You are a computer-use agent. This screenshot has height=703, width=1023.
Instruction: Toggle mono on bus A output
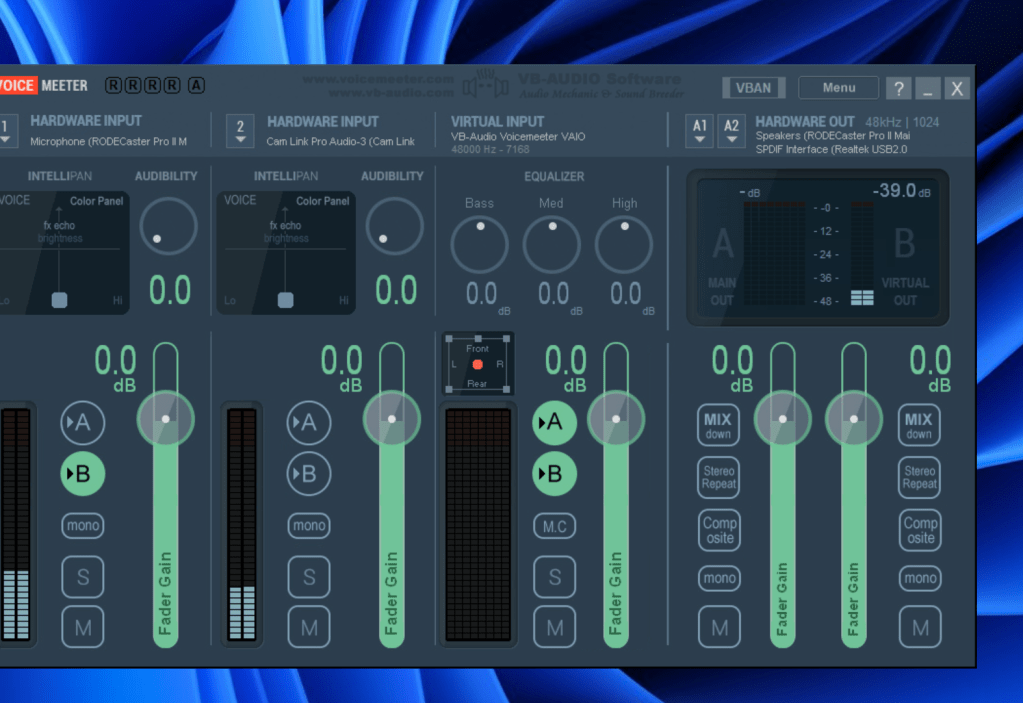click(x=719, y=578)
